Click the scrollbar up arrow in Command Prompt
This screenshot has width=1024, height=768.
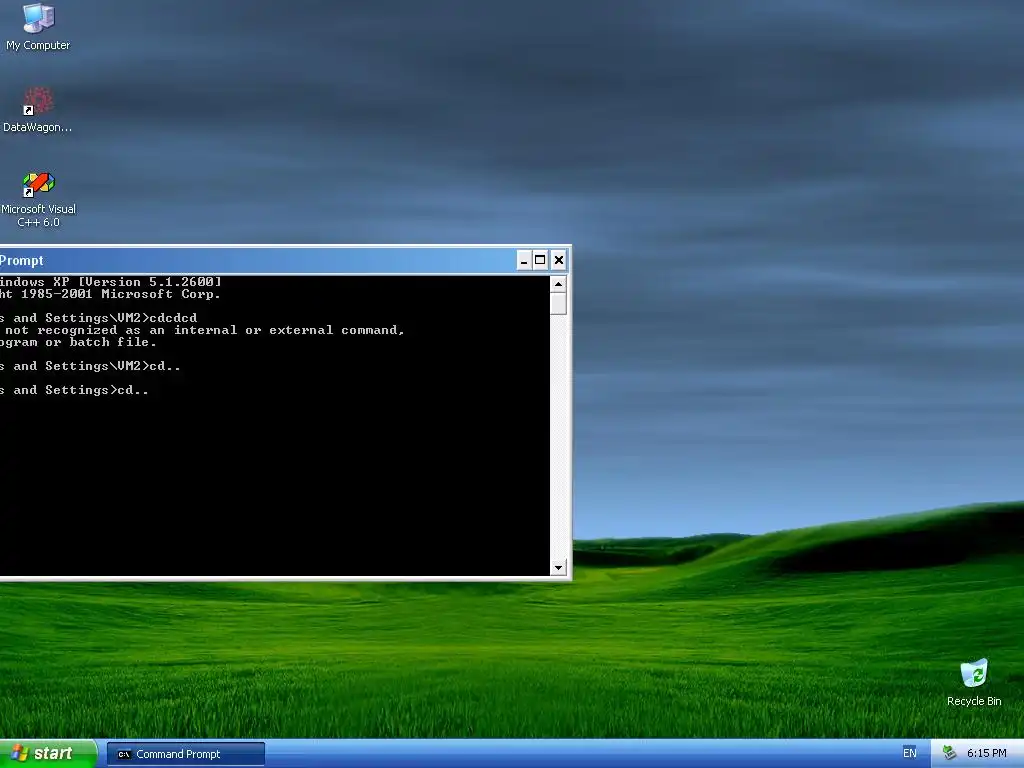click(558, 284)
